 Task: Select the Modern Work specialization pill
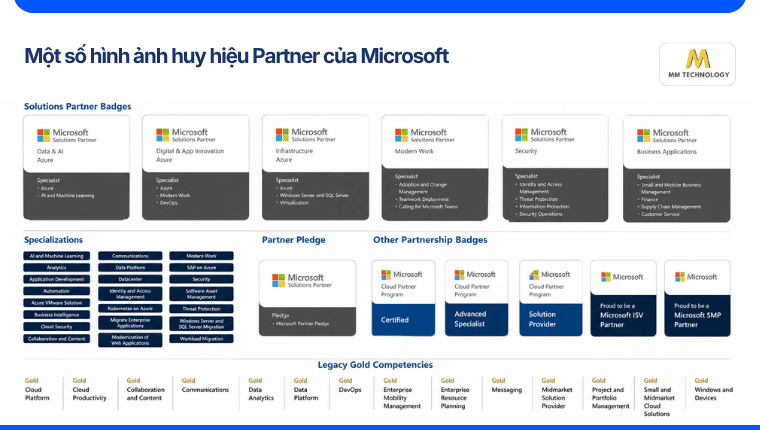(x=201, y=255)
